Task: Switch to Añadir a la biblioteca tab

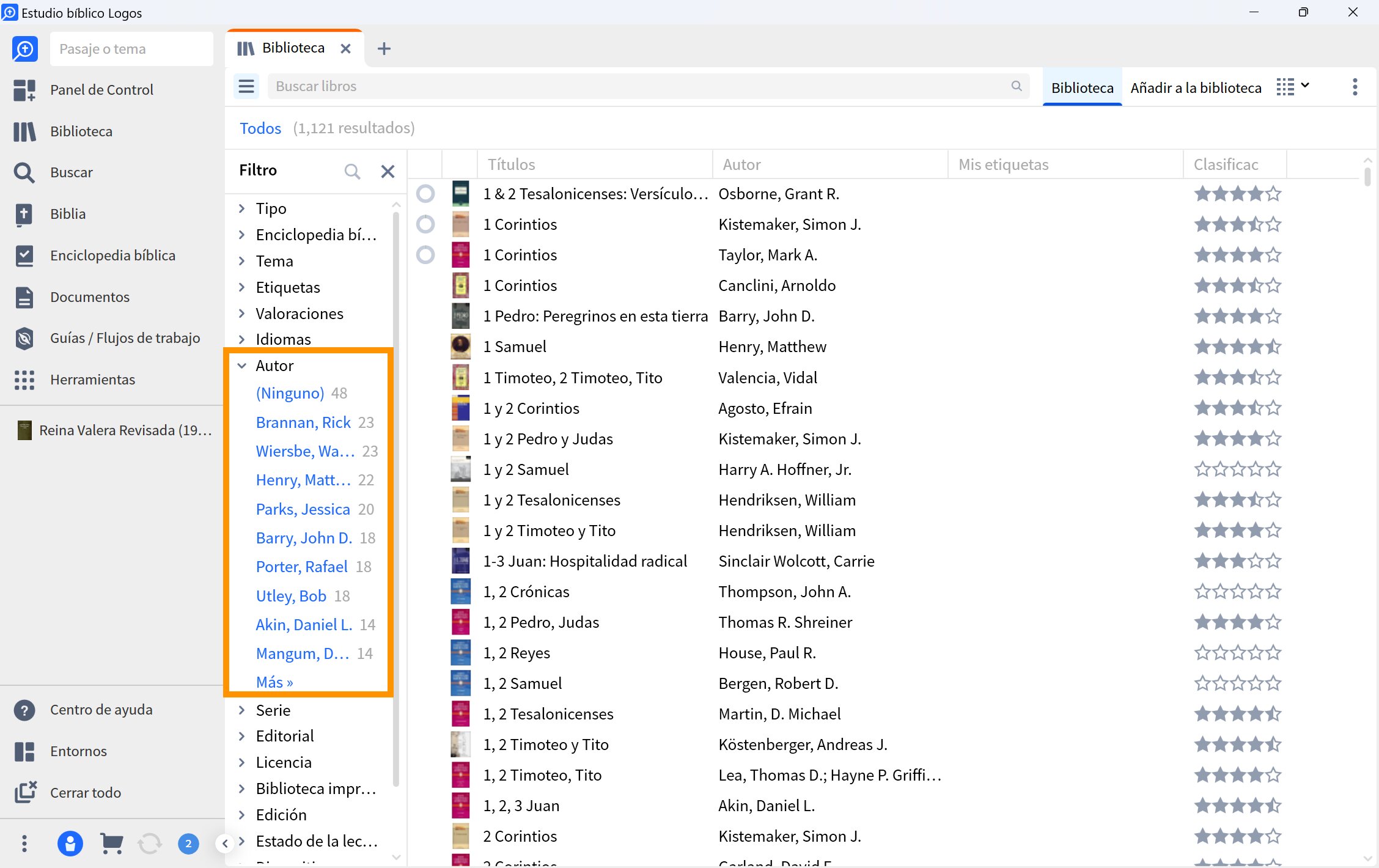Action: point(1196,88)
